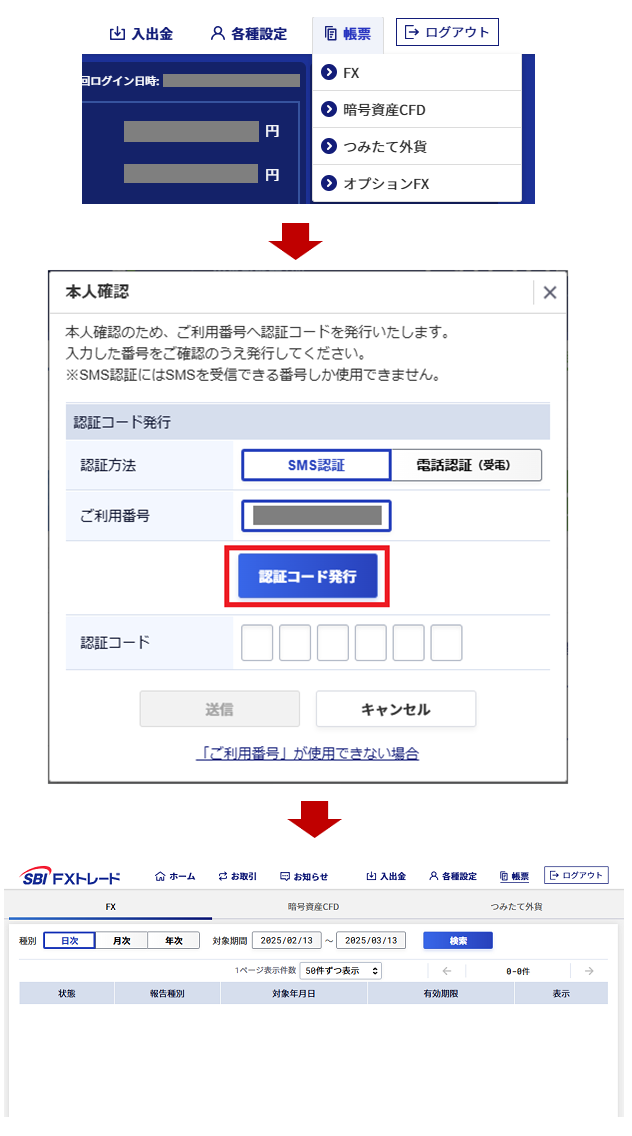Image resolution: width=632 pixels, height=1136 pixels.
Task: Select SMS認証 authentication method
Action: [x=316, y=465]
